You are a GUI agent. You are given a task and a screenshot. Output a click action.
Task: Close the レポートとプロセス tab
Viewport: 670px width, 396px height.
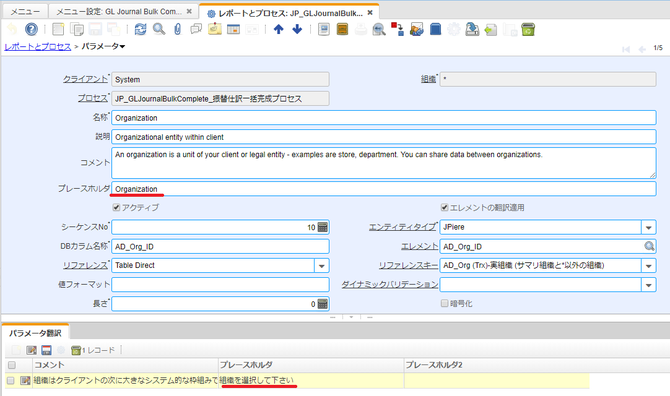370,13
